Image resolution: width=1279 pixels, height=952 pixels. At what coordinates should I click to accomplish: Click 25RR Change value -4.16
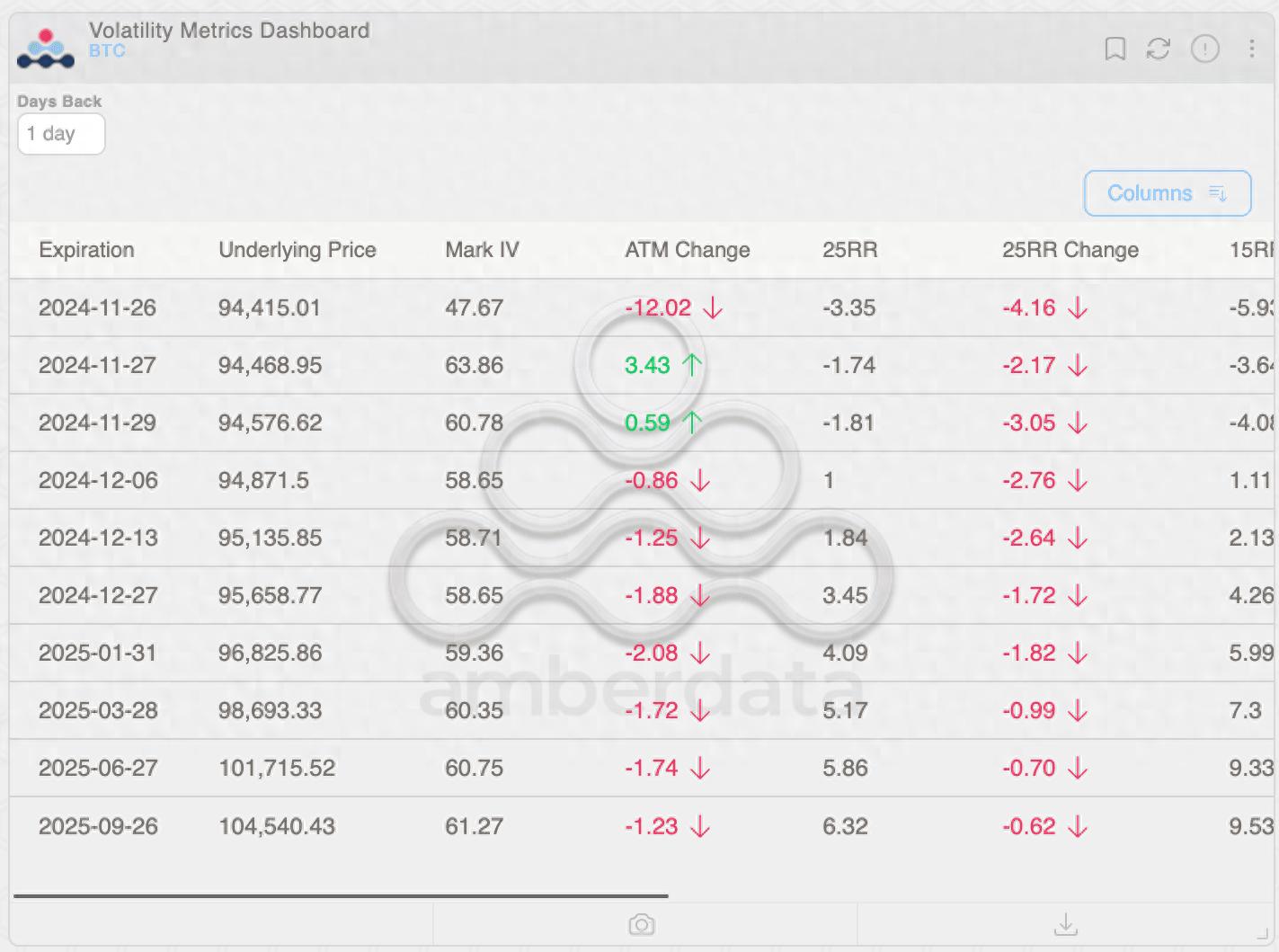pos(1029,307)
